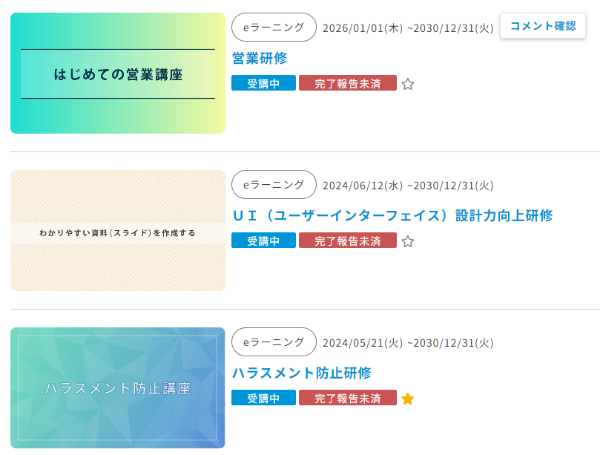Viewport: 600px width, 455px height.
Task: Click the はじめての営業講座 thumbnail
Action: coord(118,74)
